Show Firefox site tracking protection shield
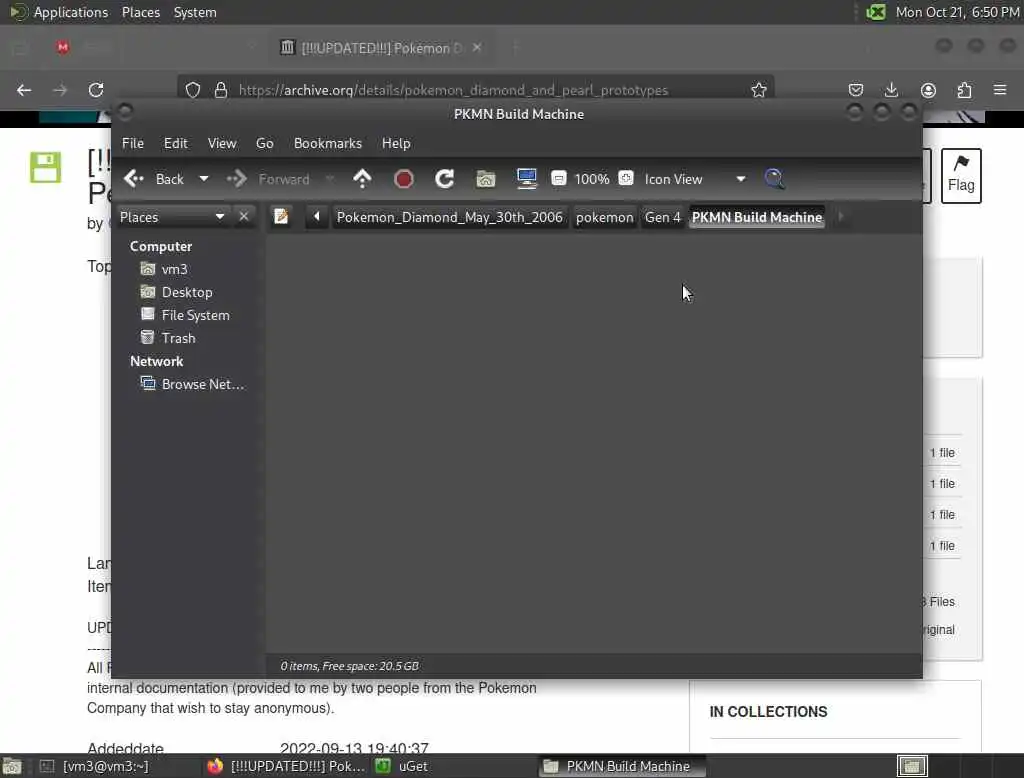This screenshot has height=778, width=1024. point(193,90)
